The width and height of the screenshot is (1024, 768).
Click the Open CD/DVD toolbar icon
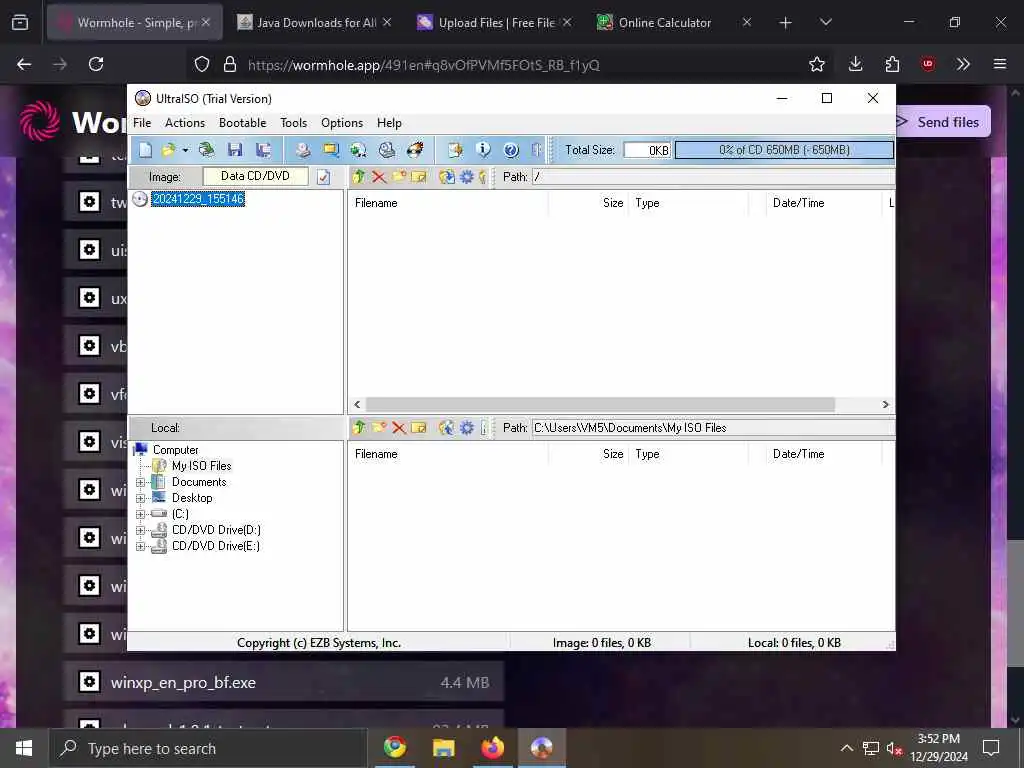206,150
